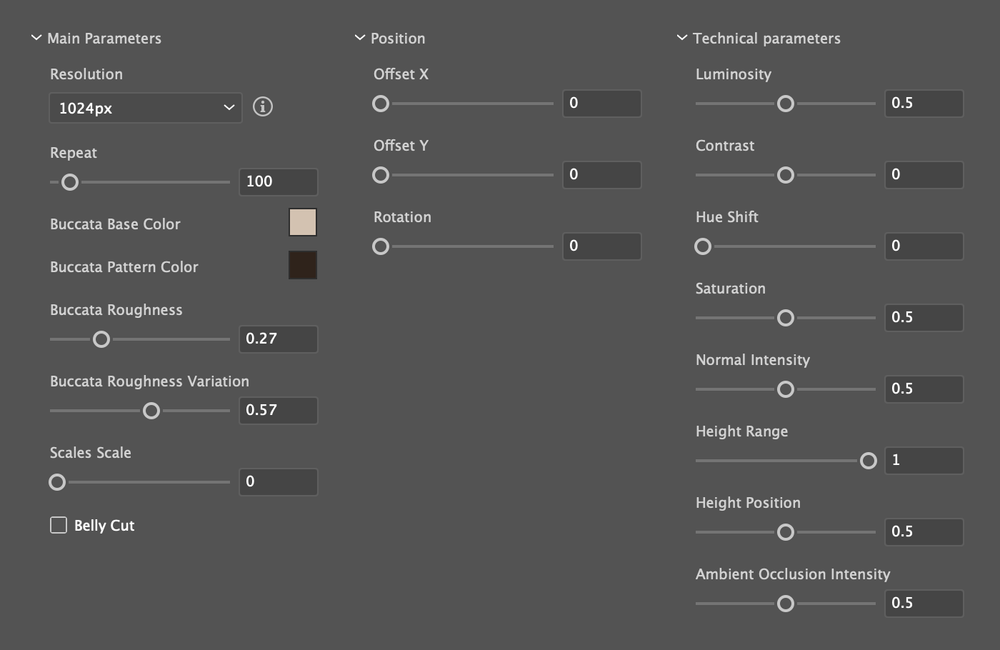The height and width of the screenshot is (650, 1000).
Task: Click the Resolution info icon
Action: click(x=263, y=107)
